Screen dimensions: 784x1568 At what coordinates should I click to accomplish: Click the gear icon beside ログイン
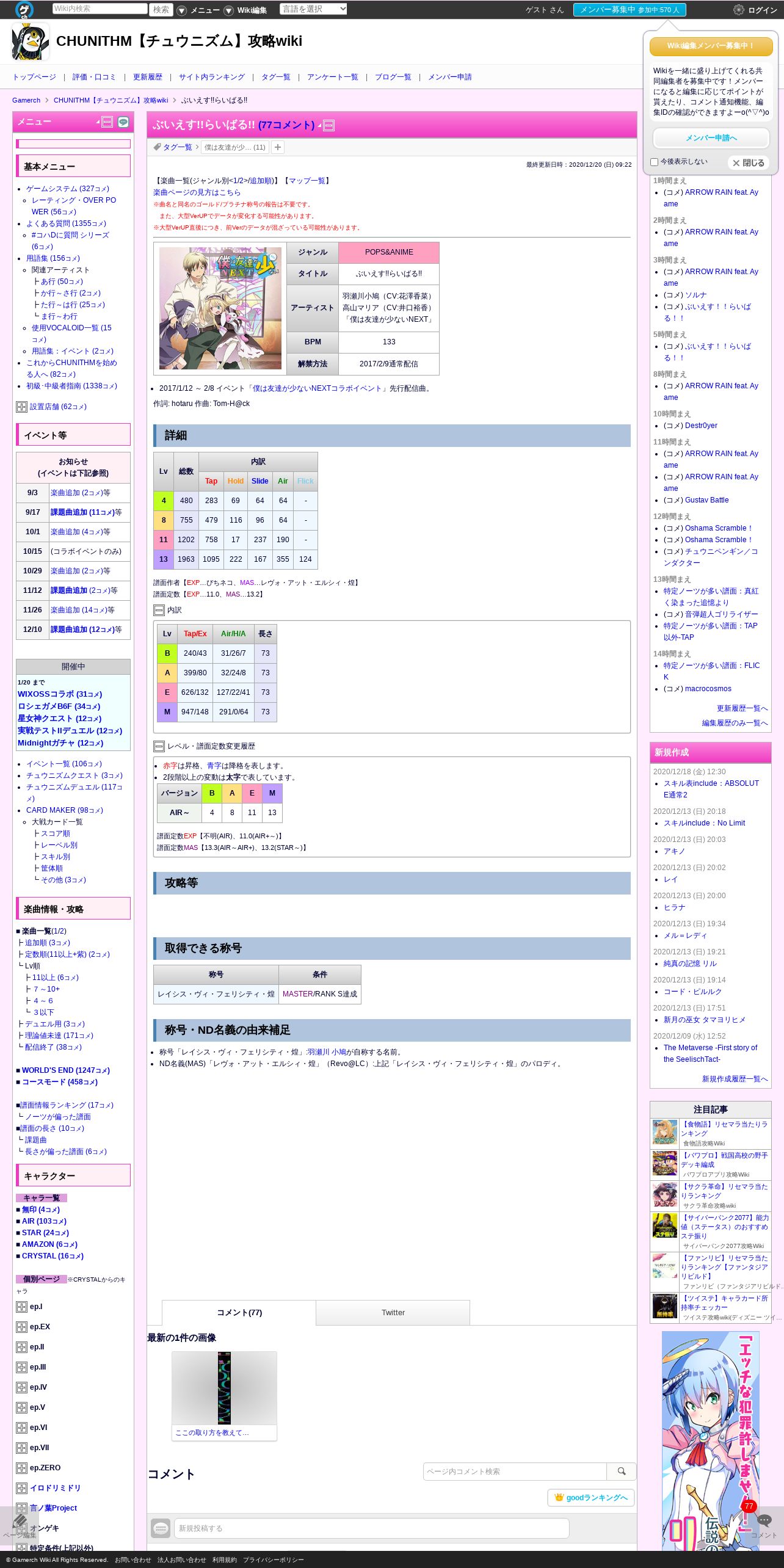point(739,10)
